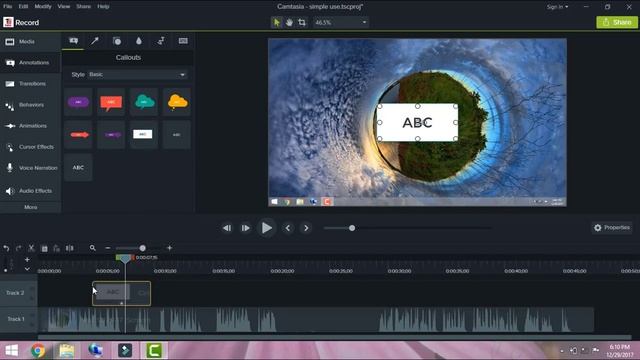
Task: Click the Cut scissors icon
Action: pyautogui.click(x=31, y=248)
